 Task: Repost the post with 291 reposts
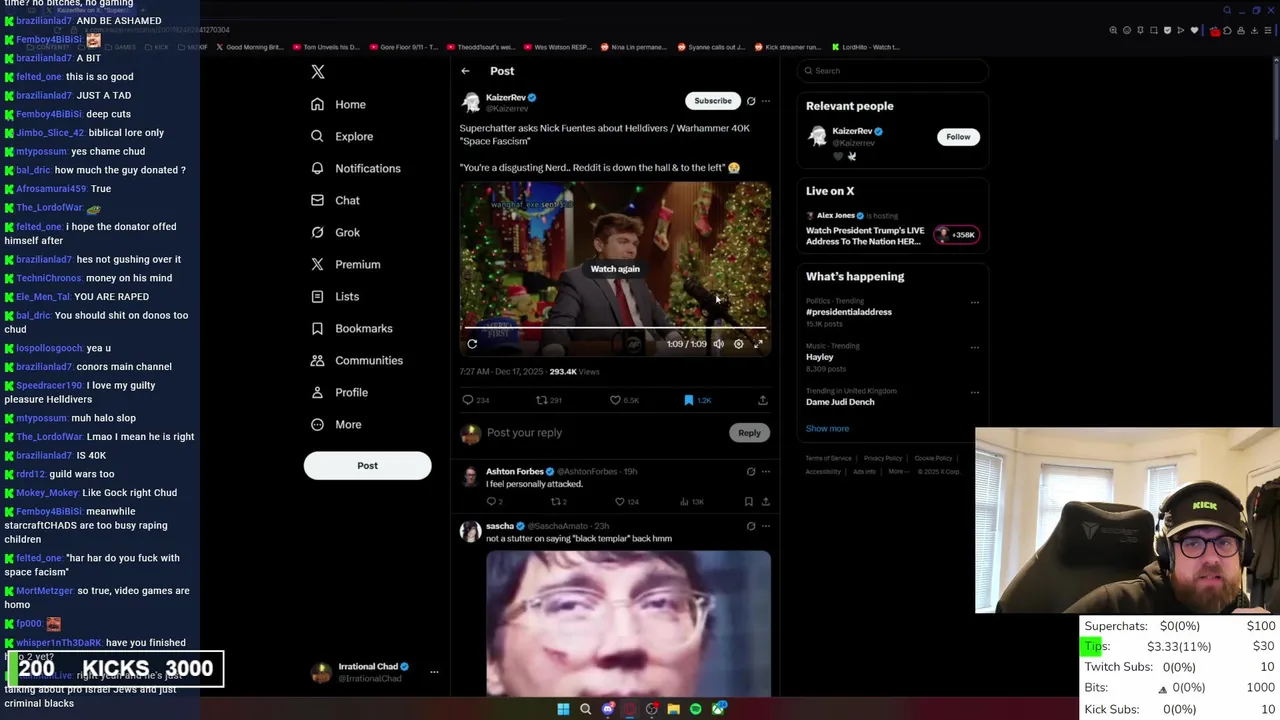click(x=549, y=400)
